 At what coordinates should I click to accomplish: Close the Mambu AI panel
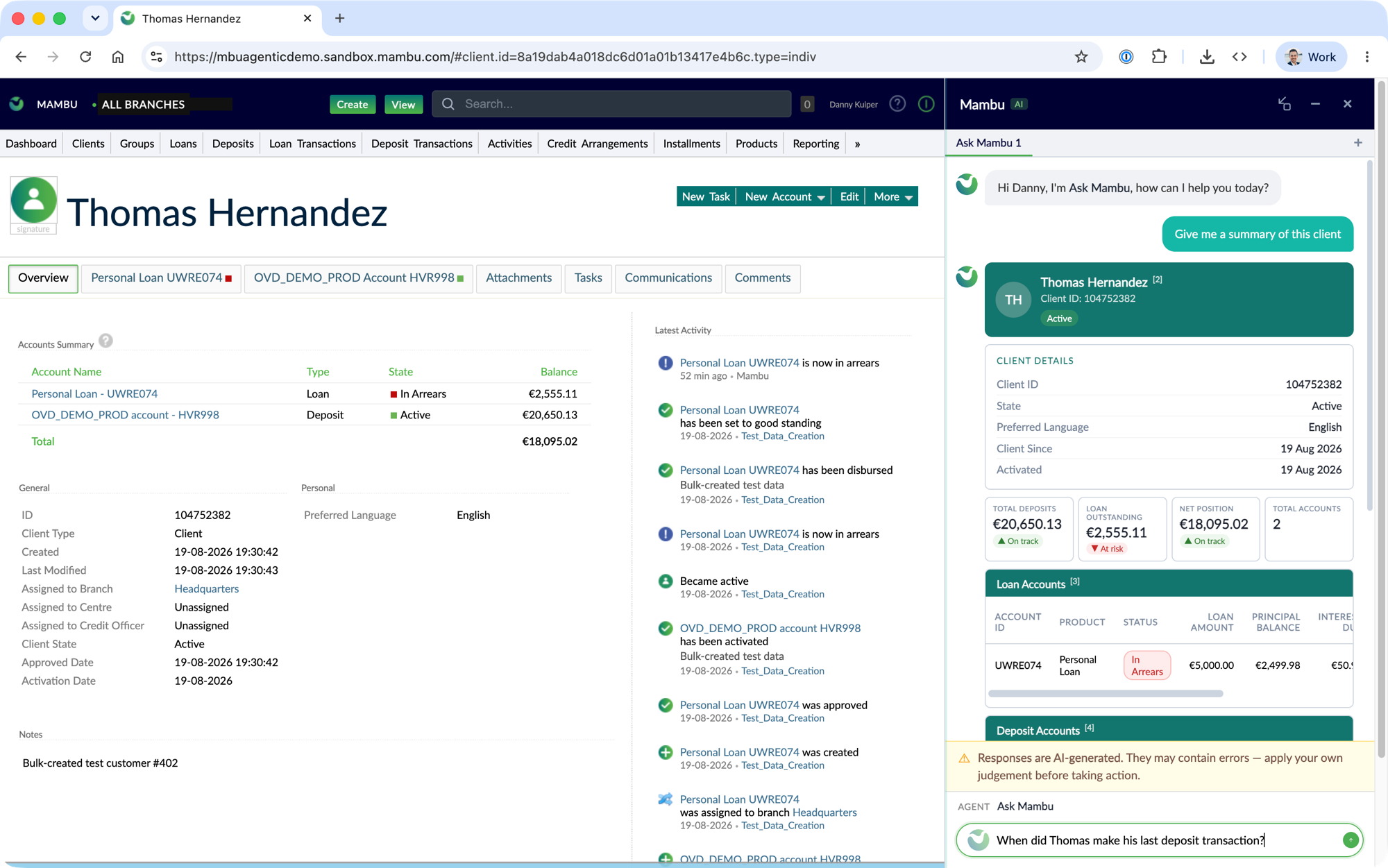(x=1347, y=104)
